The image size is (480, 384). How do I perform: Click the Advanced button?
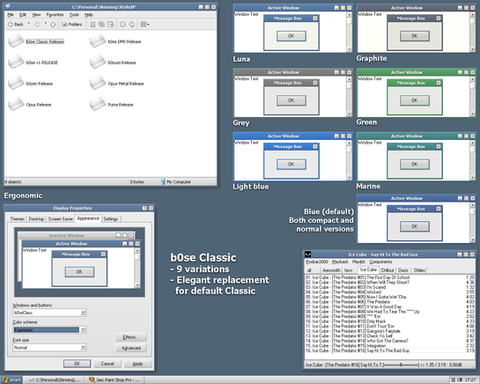pyautogui.click(x=131, y=348)
